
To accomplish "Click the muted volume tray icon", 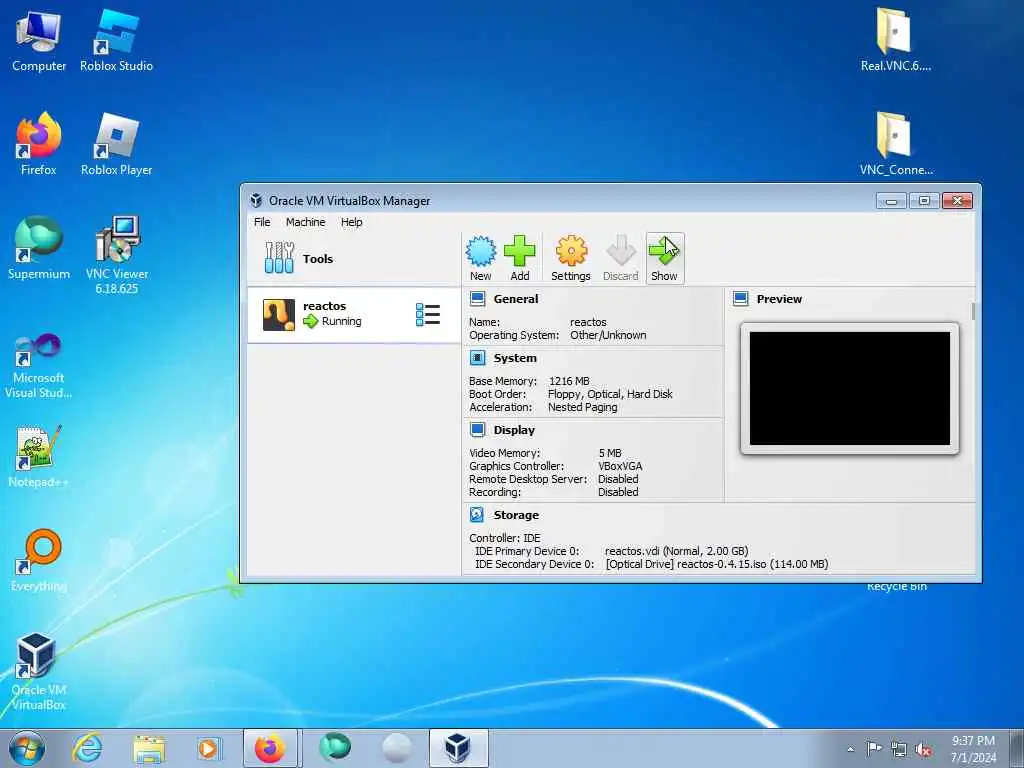I will 923,749.
